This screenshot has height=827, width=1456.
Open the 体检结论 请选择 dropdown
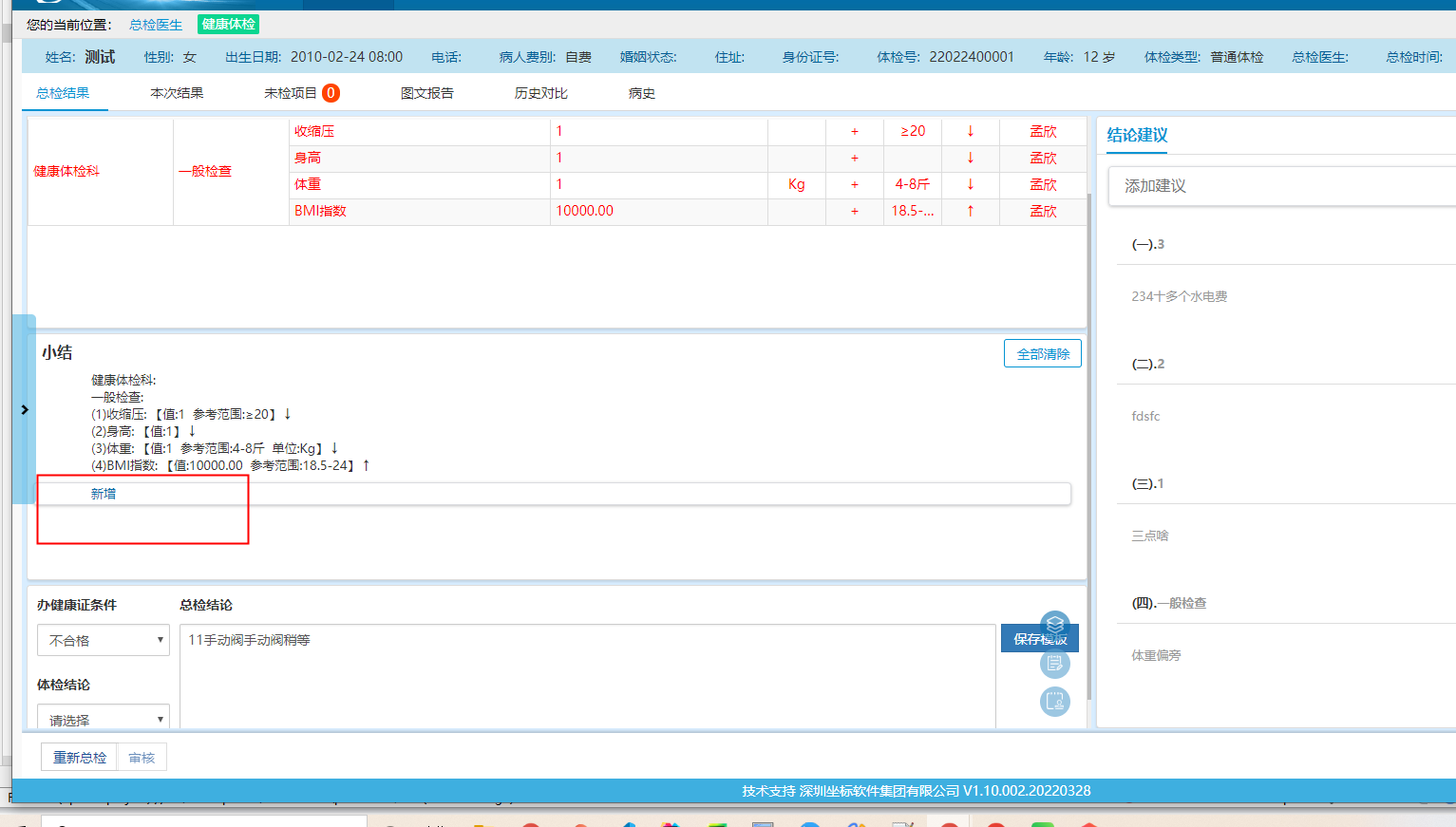click(x=104, y=718)
